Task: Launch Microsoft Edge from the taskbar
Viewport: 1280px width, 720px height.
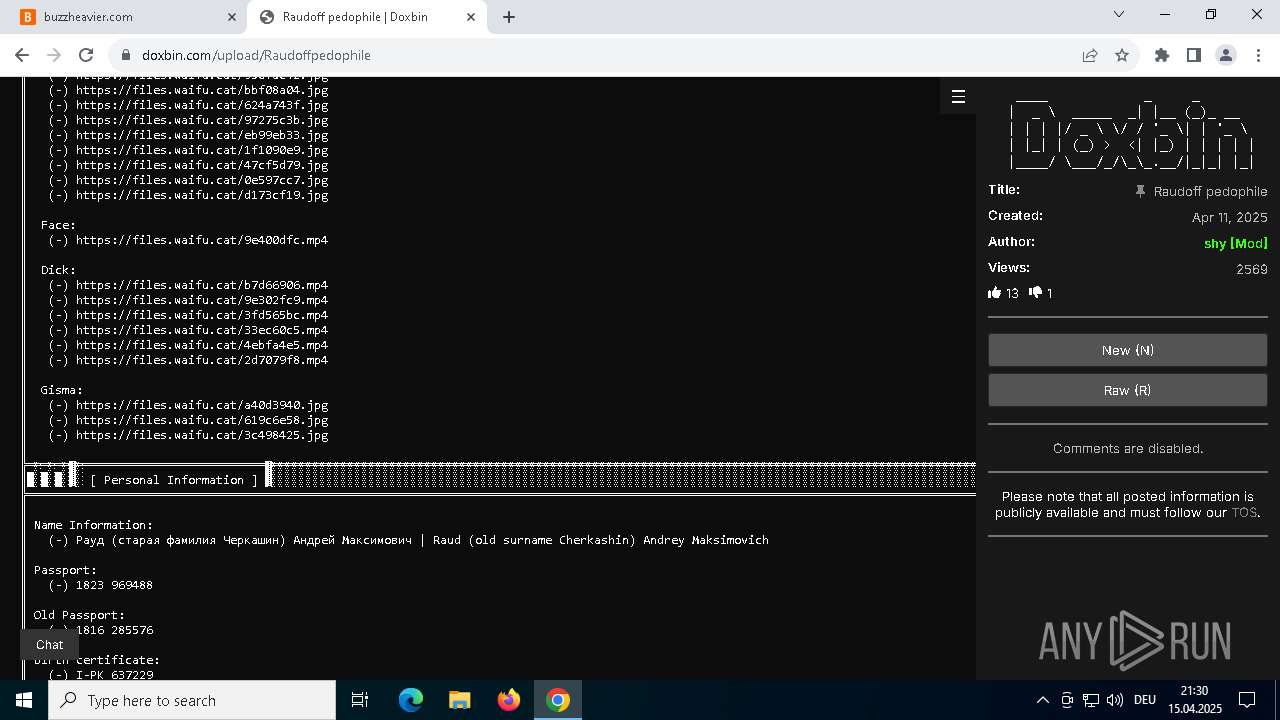Action: click(411, 700)
